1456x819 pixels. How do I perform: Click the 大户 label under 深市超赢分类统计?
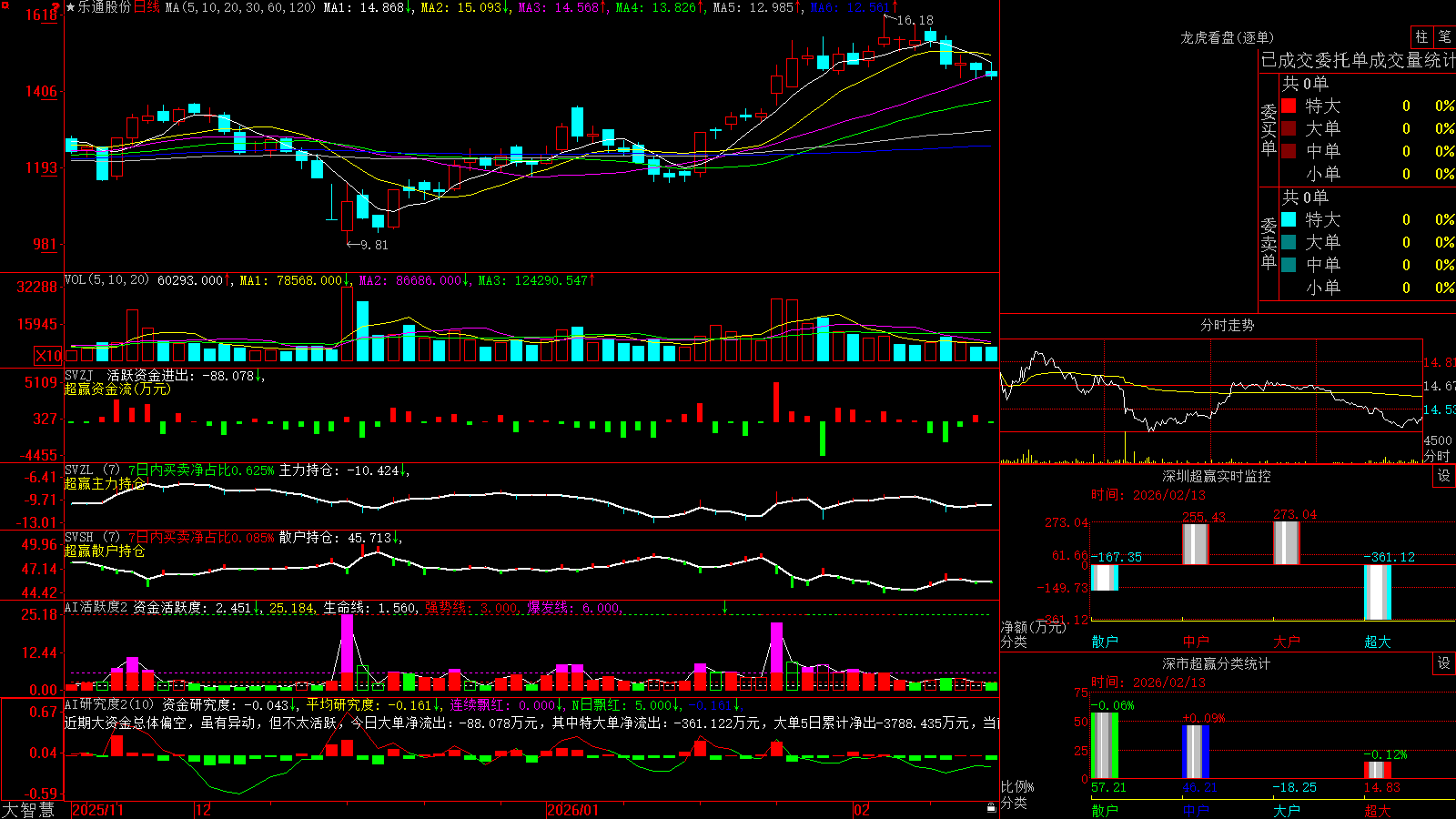click(x=1287, y=810)
